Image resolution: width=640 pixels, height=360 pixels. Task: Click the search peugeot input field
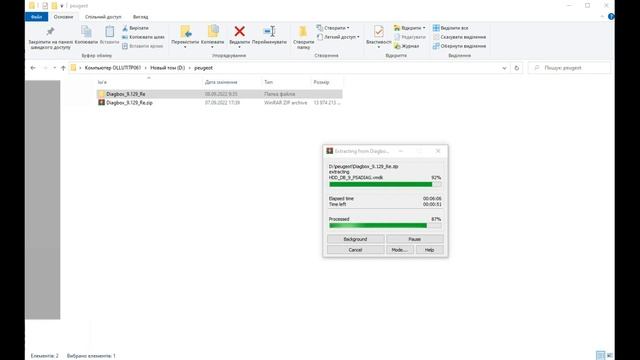coord(570,68)
